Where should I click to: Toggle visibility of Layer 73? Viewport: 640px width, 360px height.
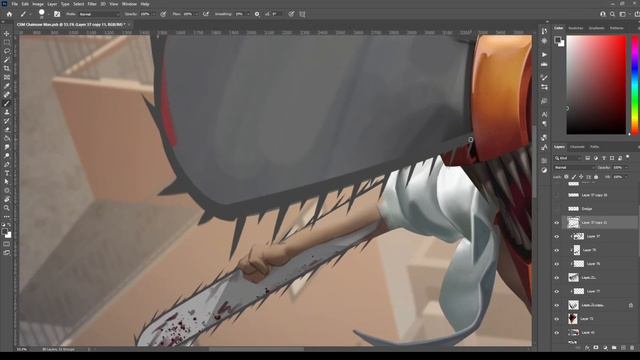click(x=557, y=319)
